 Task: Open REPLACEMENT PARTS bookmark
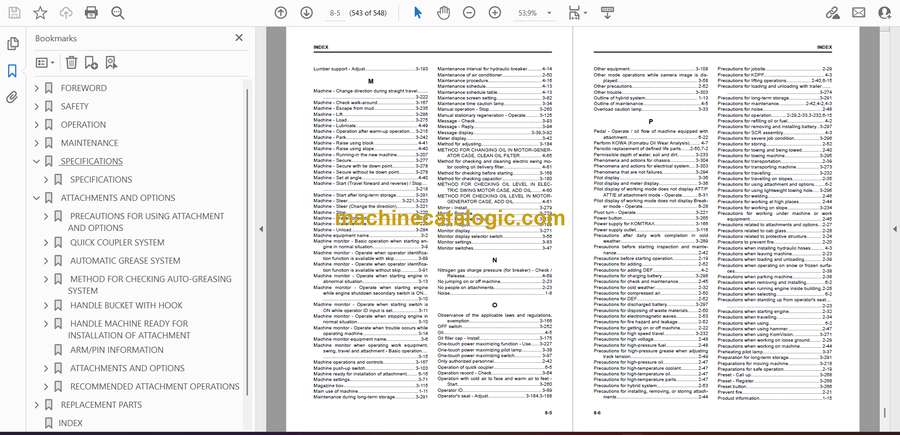[x=101, y=405]
